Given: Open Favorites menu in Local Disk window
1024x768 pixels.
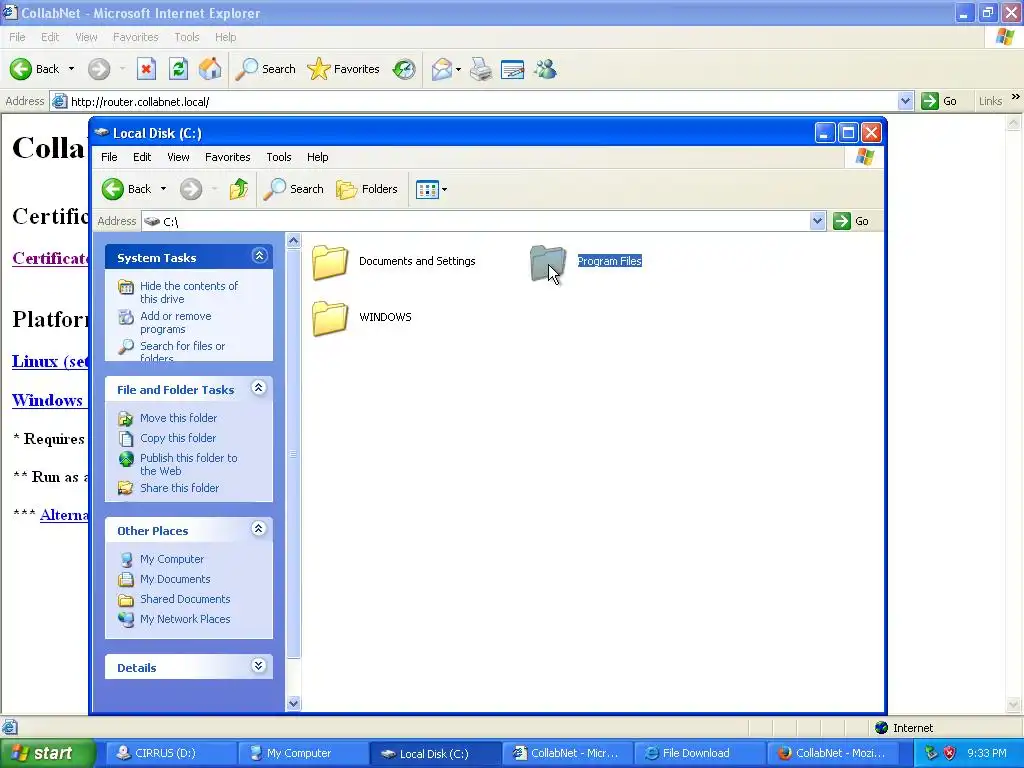Looking at the screenshot, I should (227, 157).
